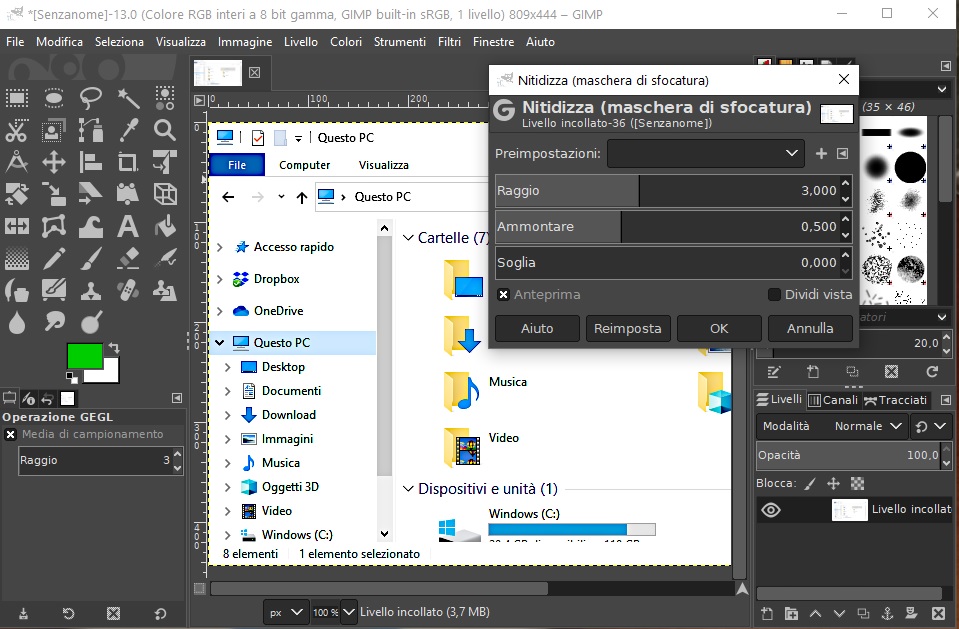Toggle lock position and size icon
959x629 pixels.
pos(833,484)
